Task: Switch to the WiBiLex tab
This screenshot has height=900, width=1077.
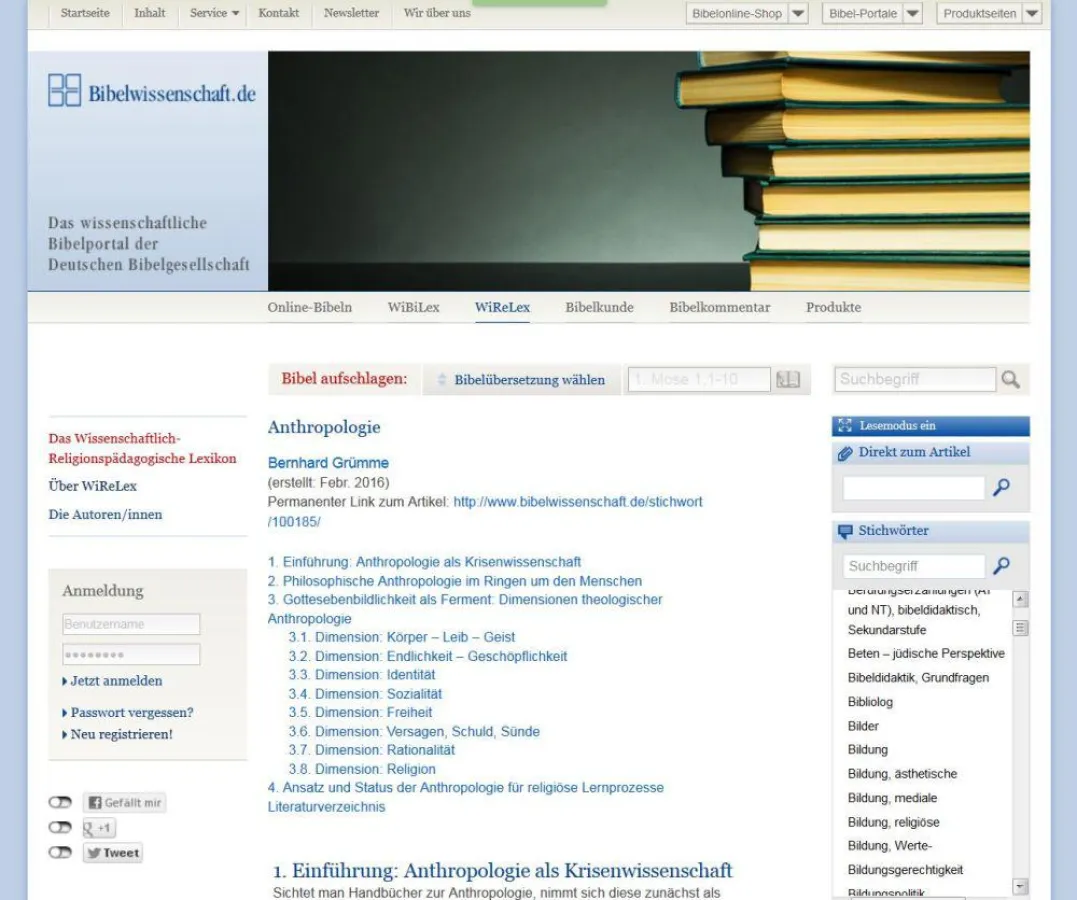Action: (413, 308)
